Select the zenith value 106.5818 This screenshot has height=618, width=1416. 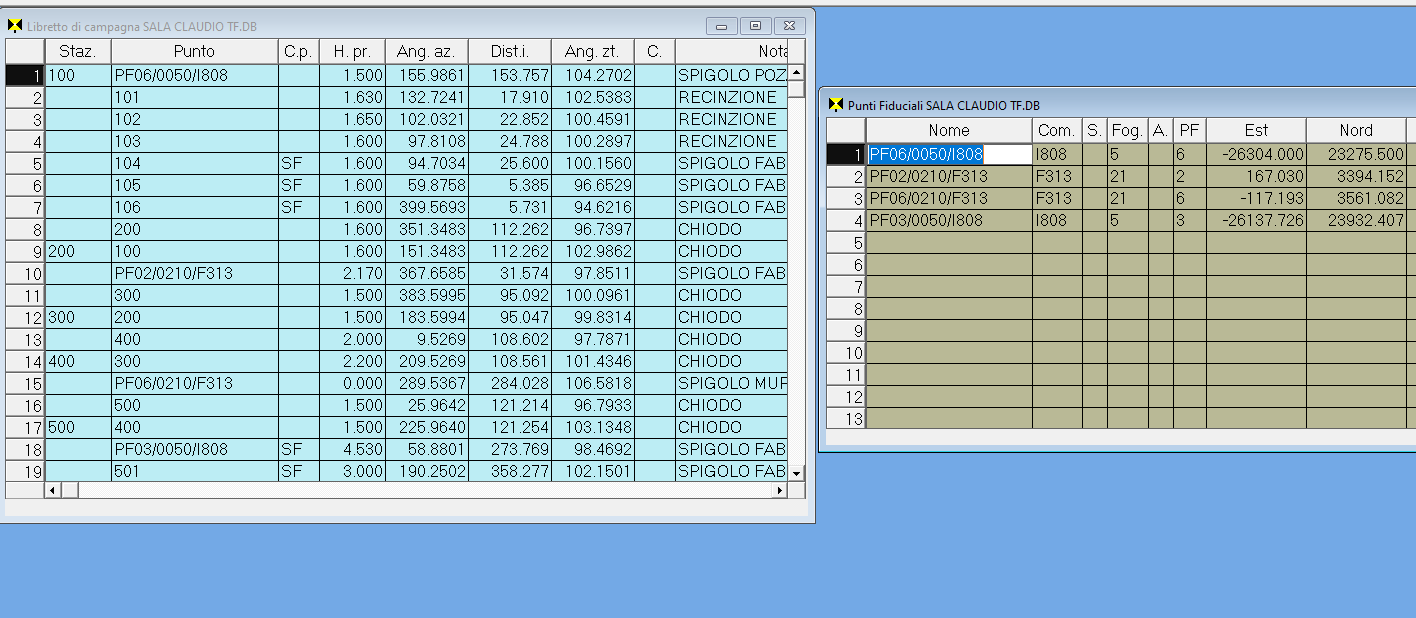[592, 383]
